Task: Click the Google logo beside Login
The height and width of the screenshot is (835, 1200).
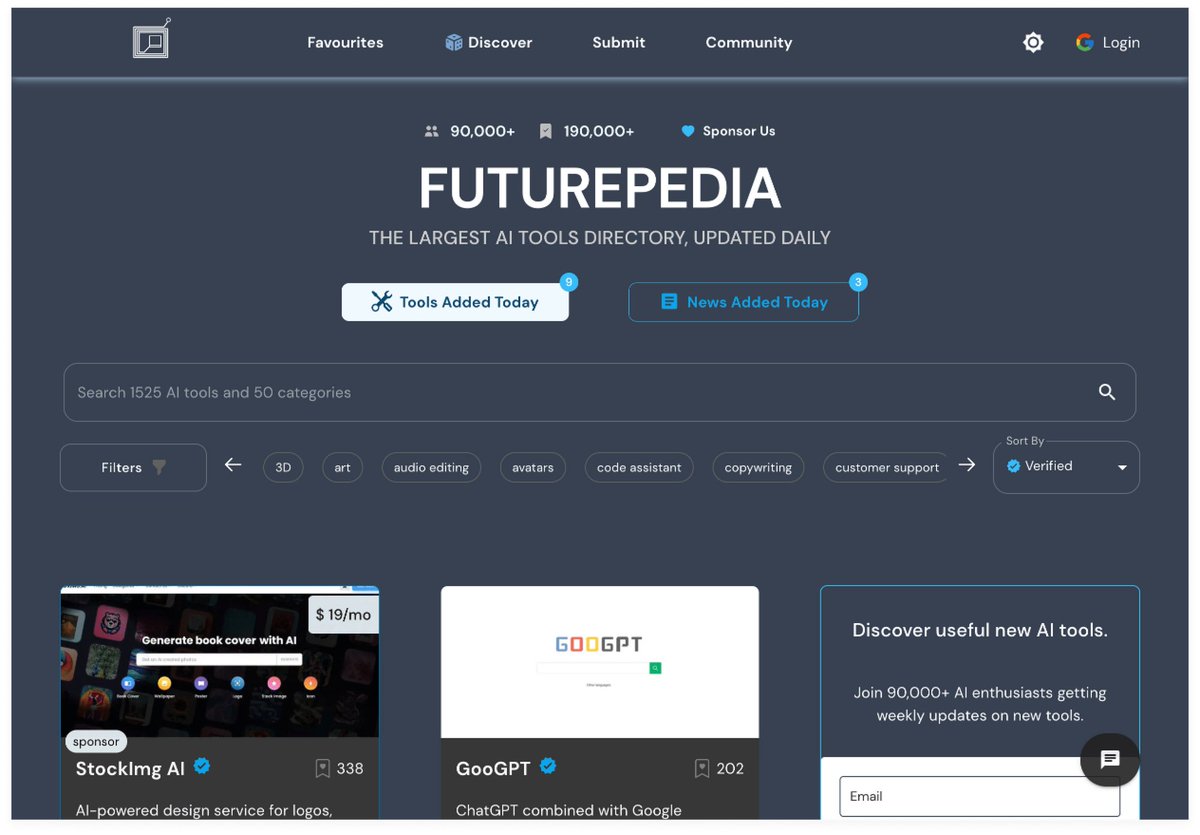Action: coord(1085,42)
